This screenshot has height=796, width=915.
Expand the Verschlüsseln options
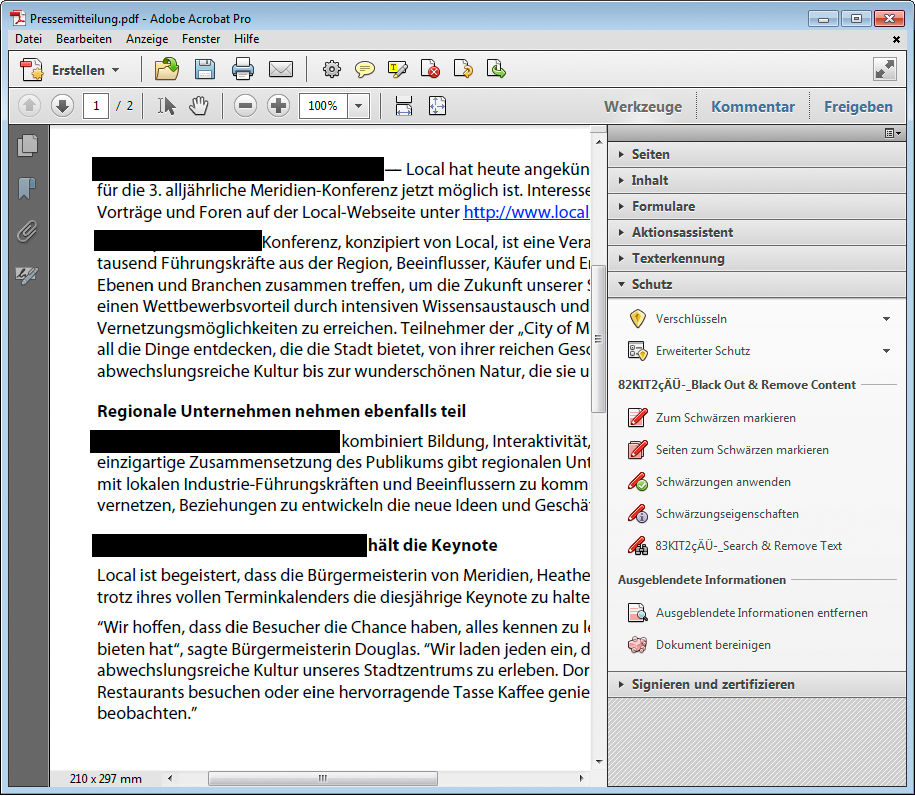(x=885, y=318)
